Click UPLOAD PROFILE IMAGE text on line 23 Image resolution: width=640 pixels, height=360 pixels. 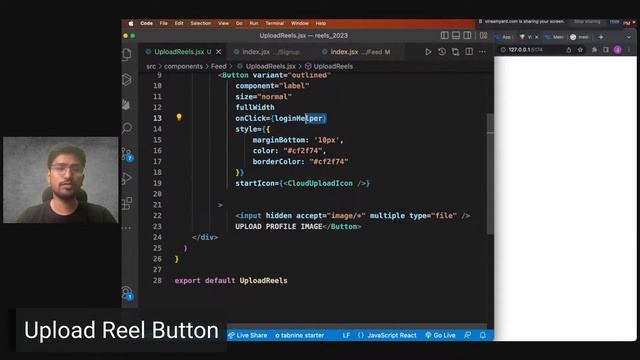coord(279,227)
